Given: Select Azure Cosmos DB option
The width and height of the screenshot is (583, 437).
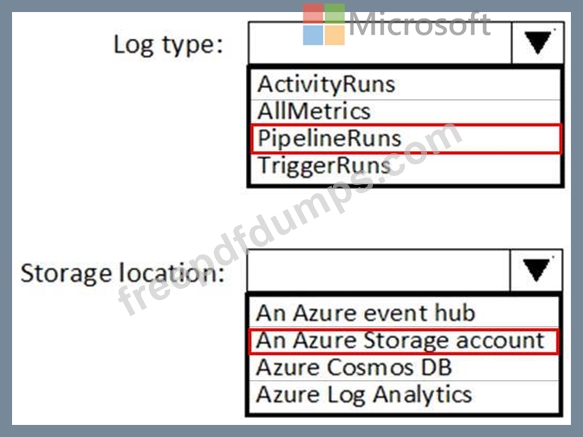Looking at the screenshot, I should point(404,367).
